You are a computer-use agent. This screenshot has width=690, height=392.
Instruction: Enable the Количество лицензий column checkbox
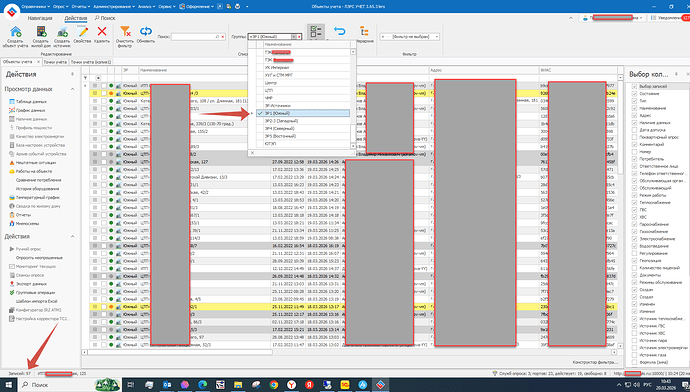point(634,268)
